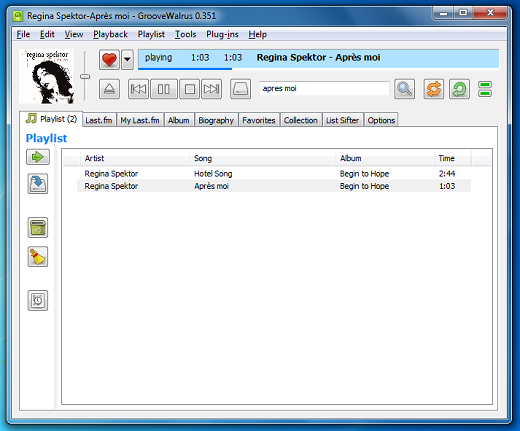Image resolution: width=520 pixels, height=431 pixels.
Task: Open the Playback menu
Action: [110, 34]
